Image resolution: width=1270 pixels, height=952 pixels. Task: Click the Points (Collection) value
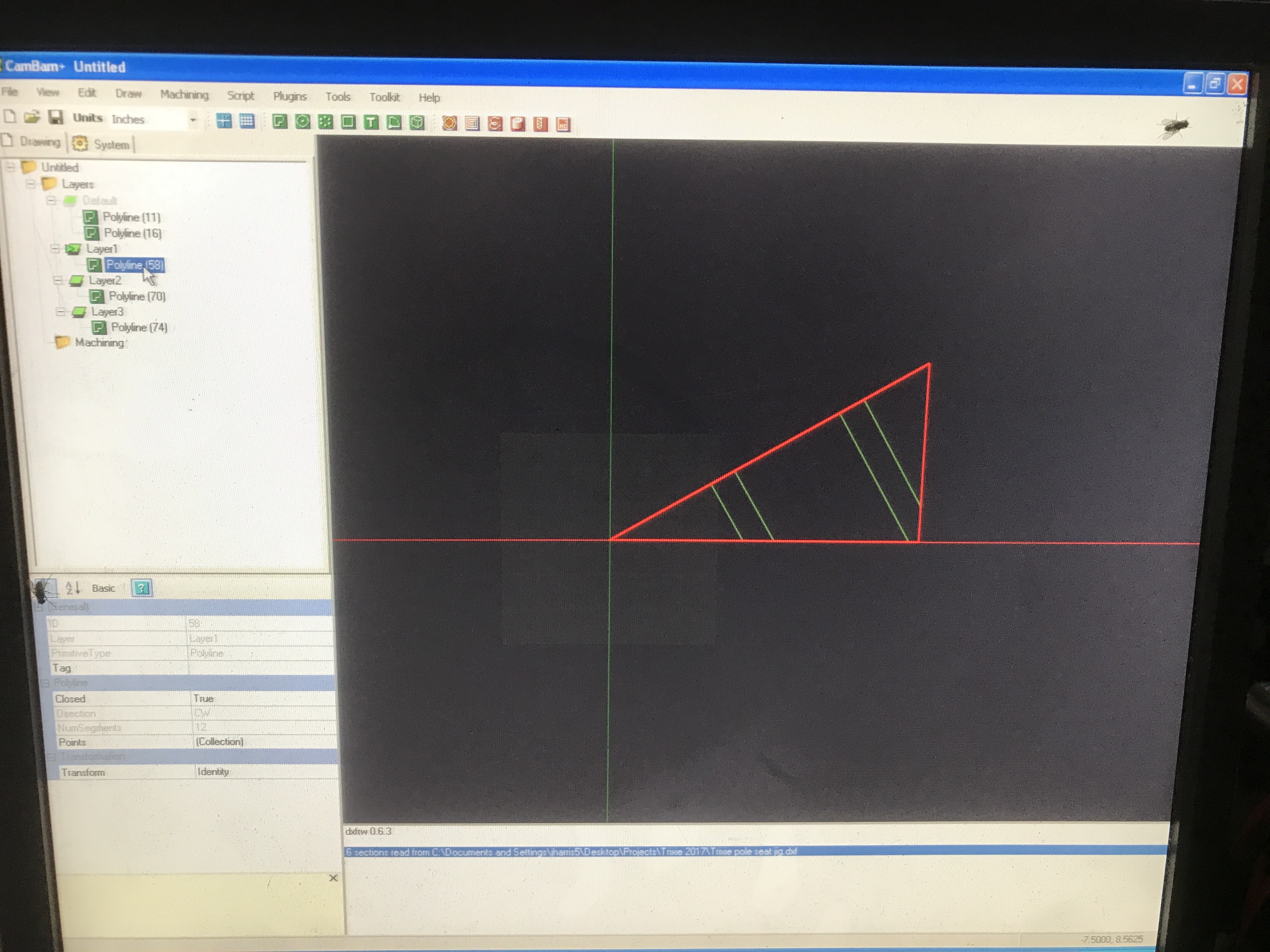pyautogui.click(x=265, y=741)
